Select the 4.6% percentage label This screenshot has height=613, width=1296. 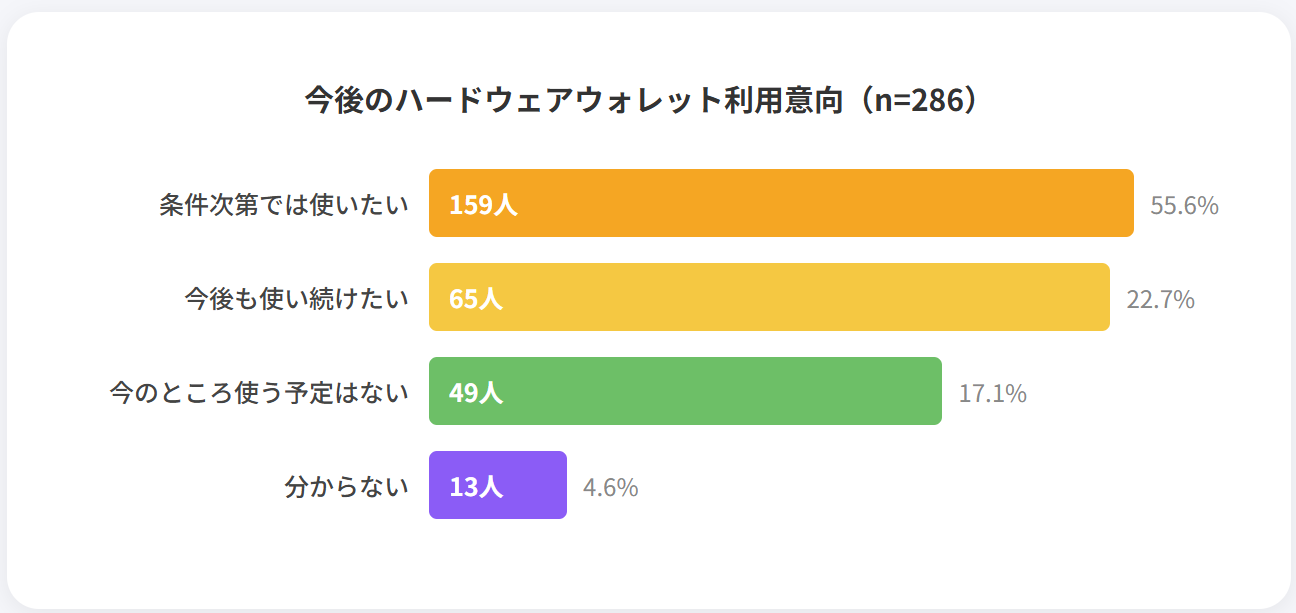click(x=610, y=488)
